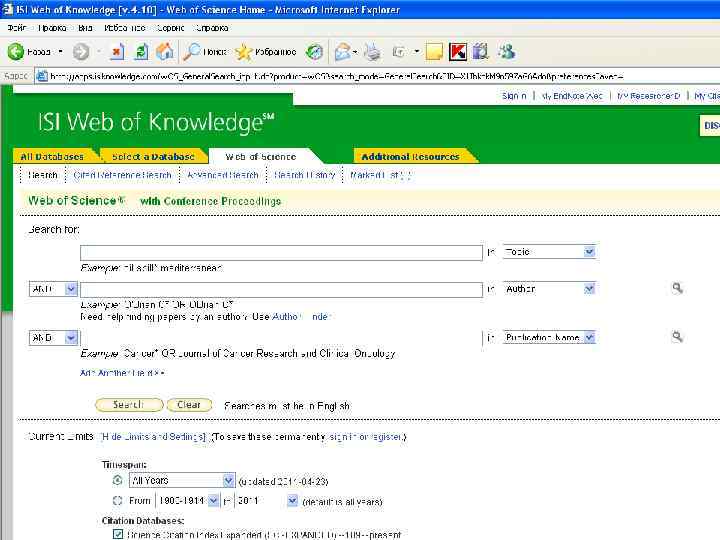Click the Author Finder link
This screenshot has height=540, width=720.
click(301, 316)
